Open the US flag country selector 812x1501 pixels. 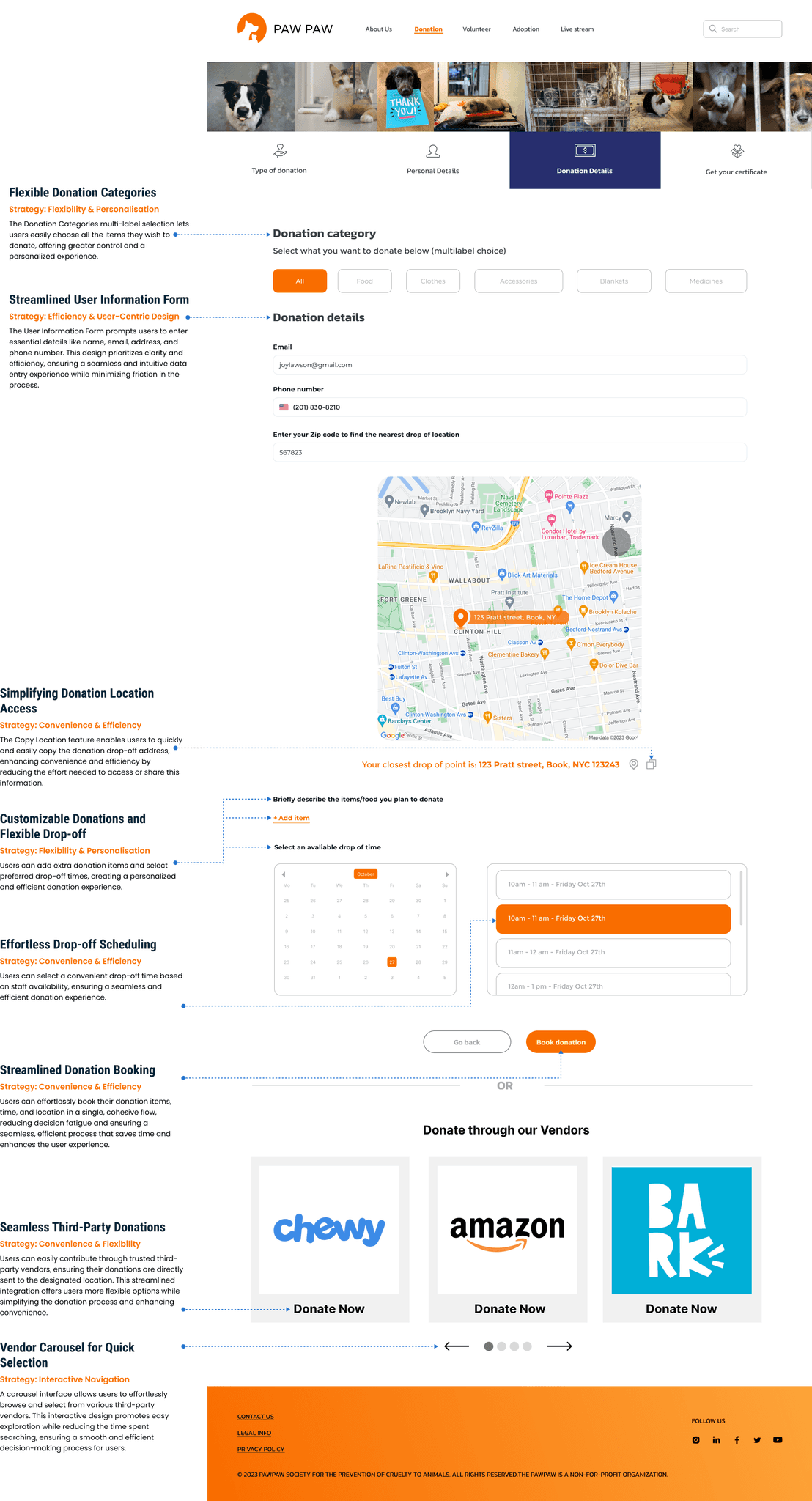(284, 407)
